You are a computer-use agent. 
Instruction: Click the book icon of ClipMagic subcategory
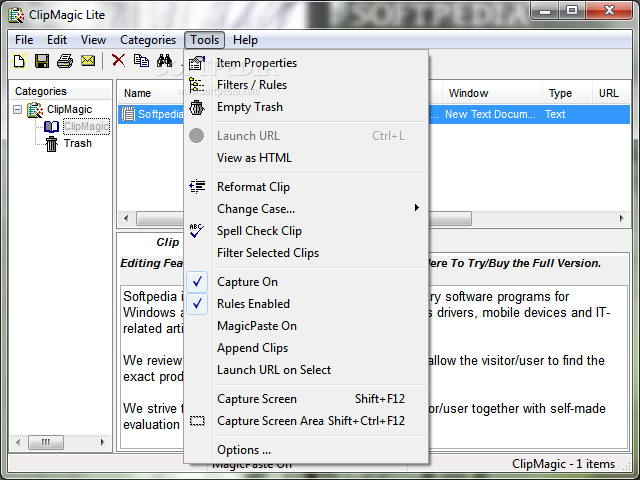click(x=51, y=127)
